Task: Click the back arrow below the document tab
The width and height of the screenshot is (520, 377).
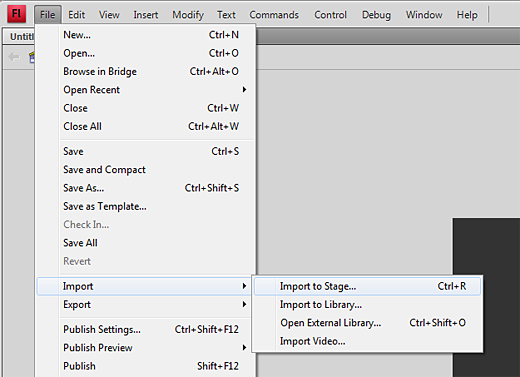Action: coord(14,57)
